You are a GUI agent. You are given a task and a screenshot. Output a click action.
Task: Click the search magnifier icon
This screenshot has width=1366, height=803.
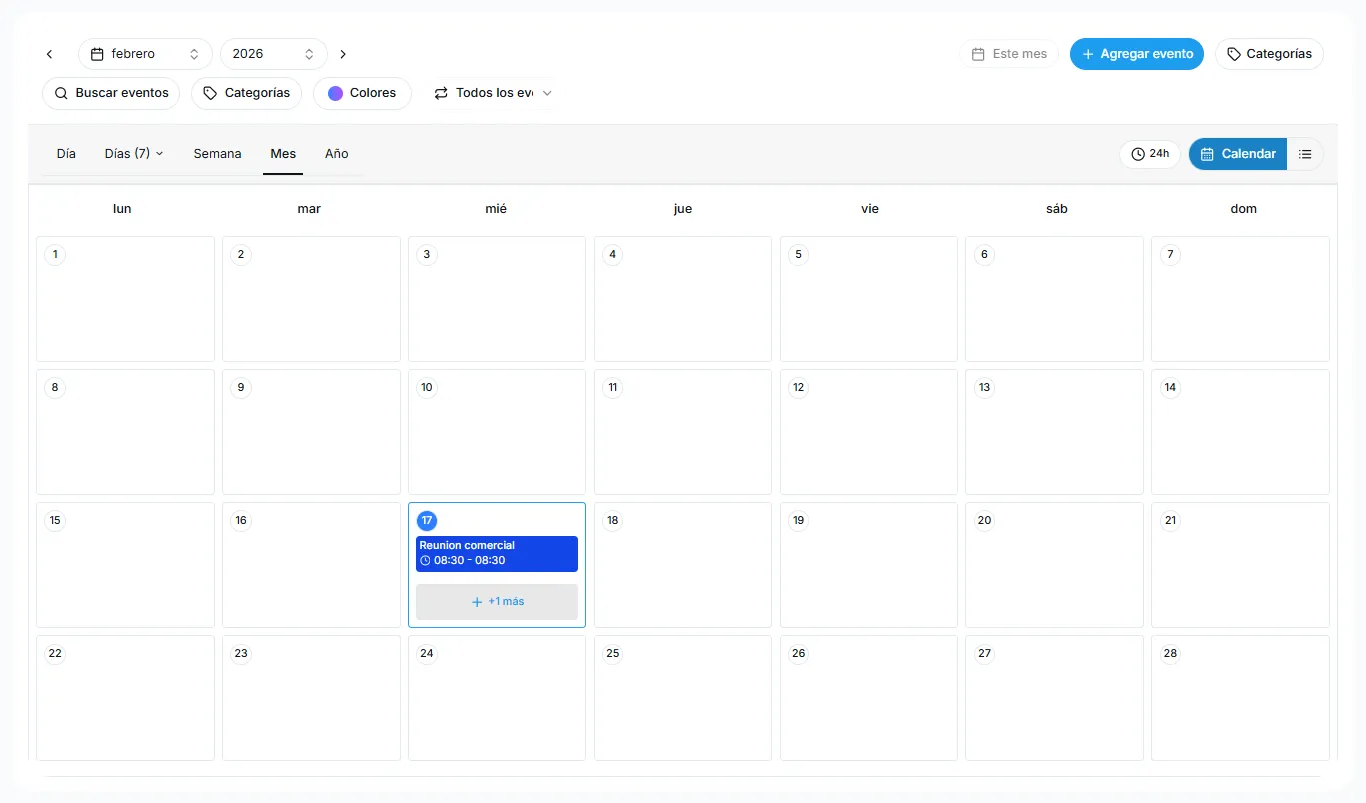click(61, 93)
